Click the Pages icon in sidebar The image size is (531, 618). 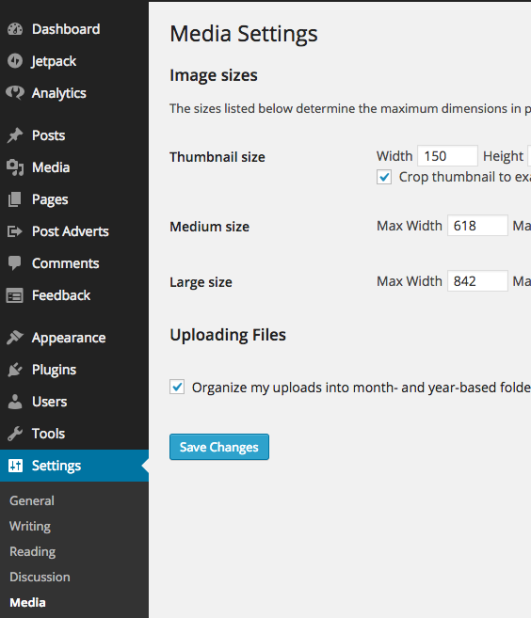15,199
